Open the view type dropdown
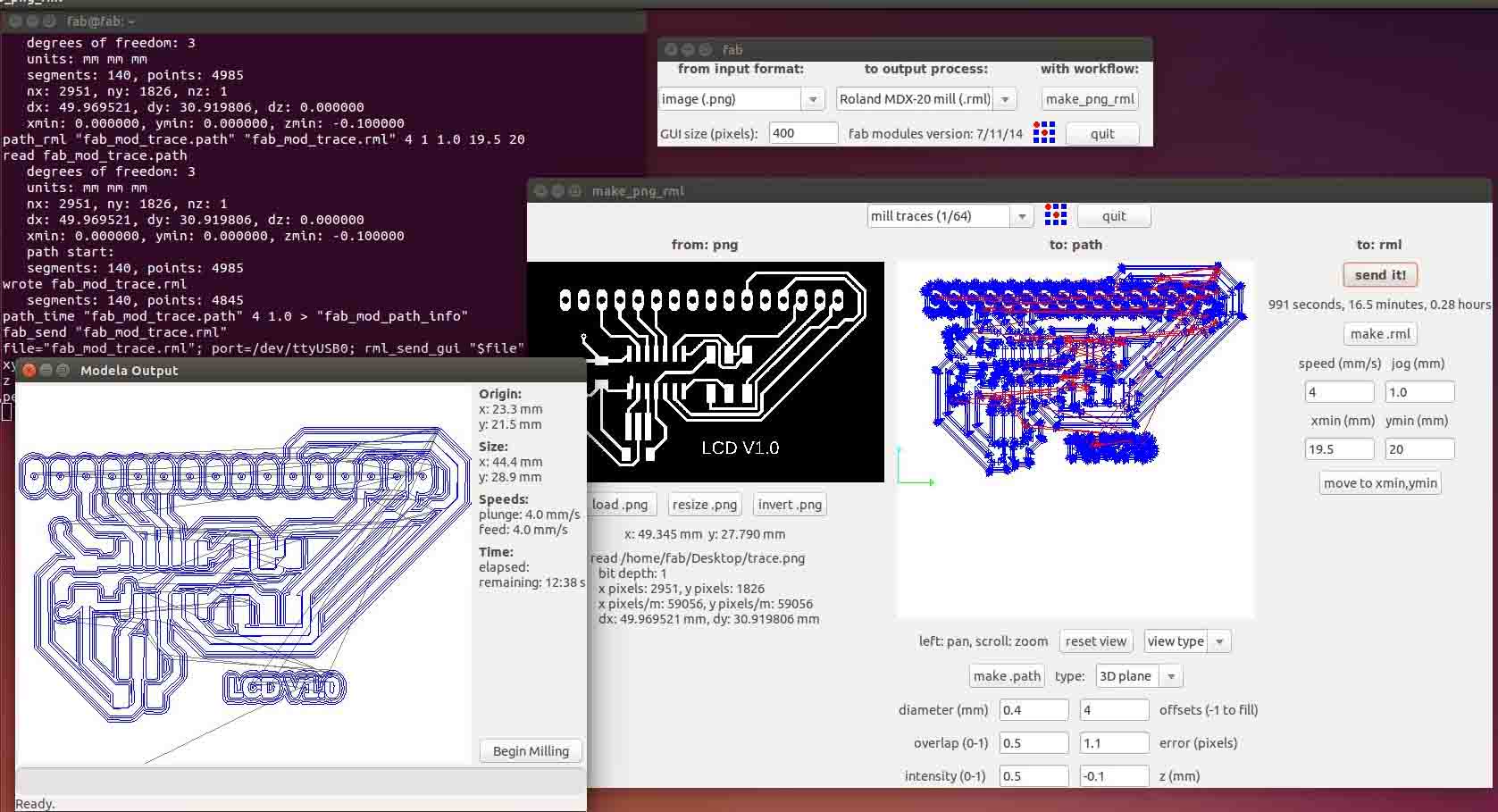The image size is (1498, 812). [x=1187, y=641]
